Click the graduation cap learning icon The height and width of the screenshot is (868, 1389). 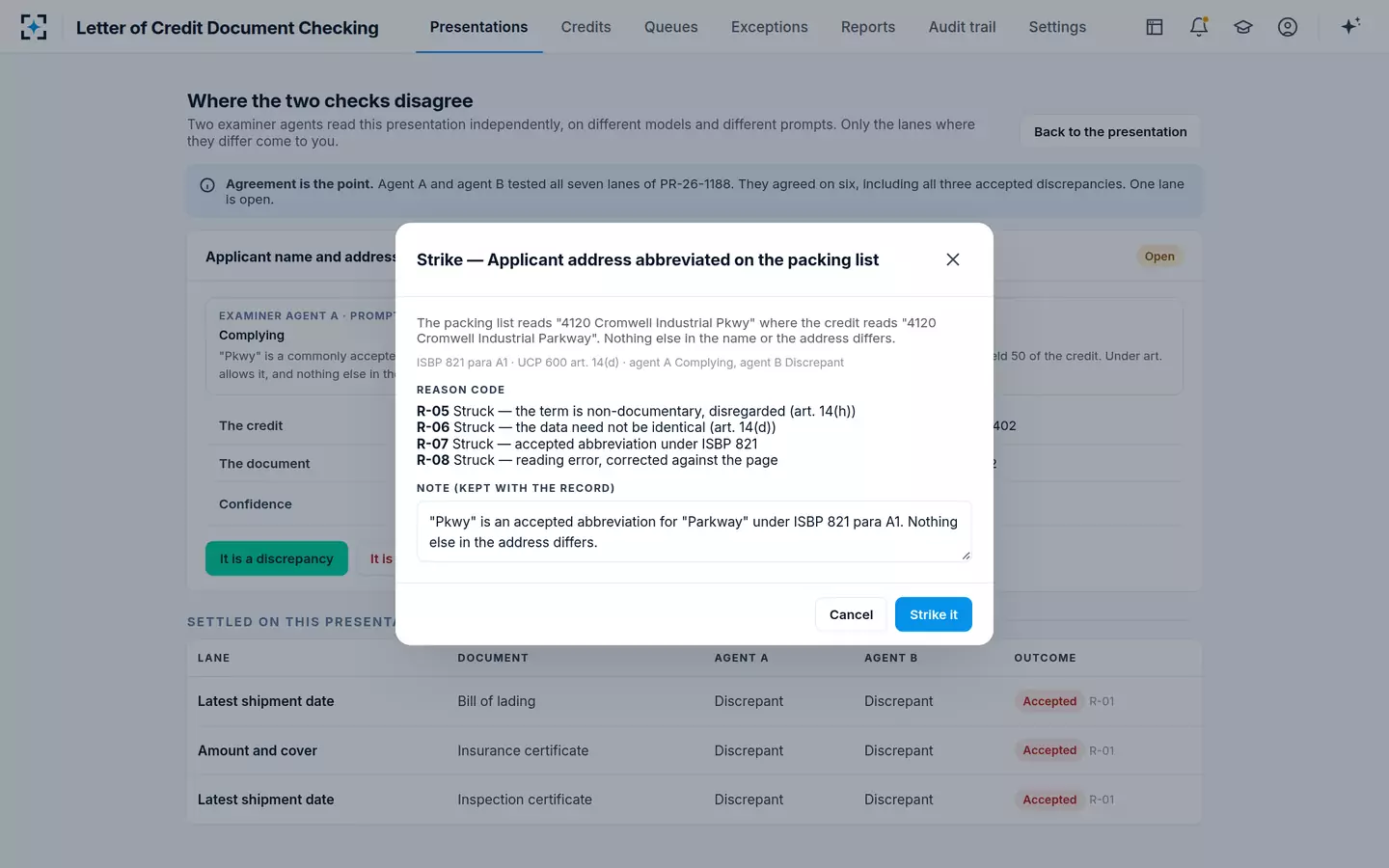[1243, 27]
